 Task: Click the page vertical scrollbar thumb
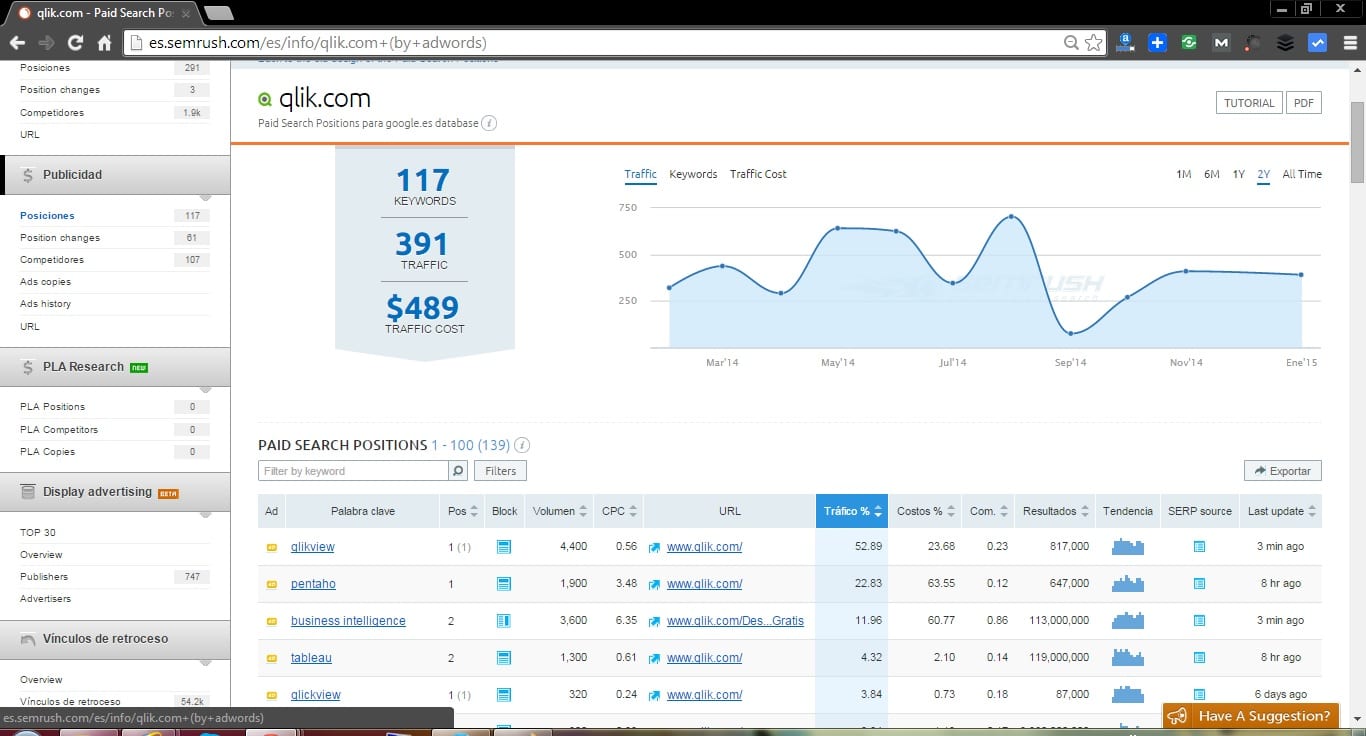(x=1357, y=143)
